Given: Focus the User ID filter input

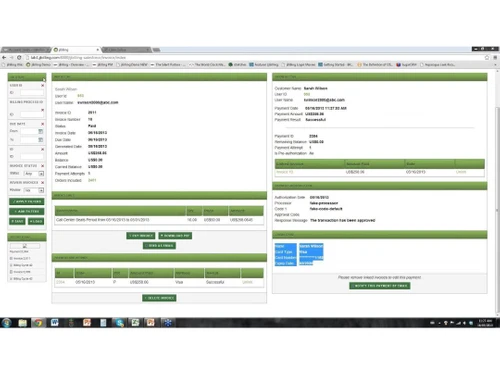Looking at the screenshot, I should [x=32, y=93].
